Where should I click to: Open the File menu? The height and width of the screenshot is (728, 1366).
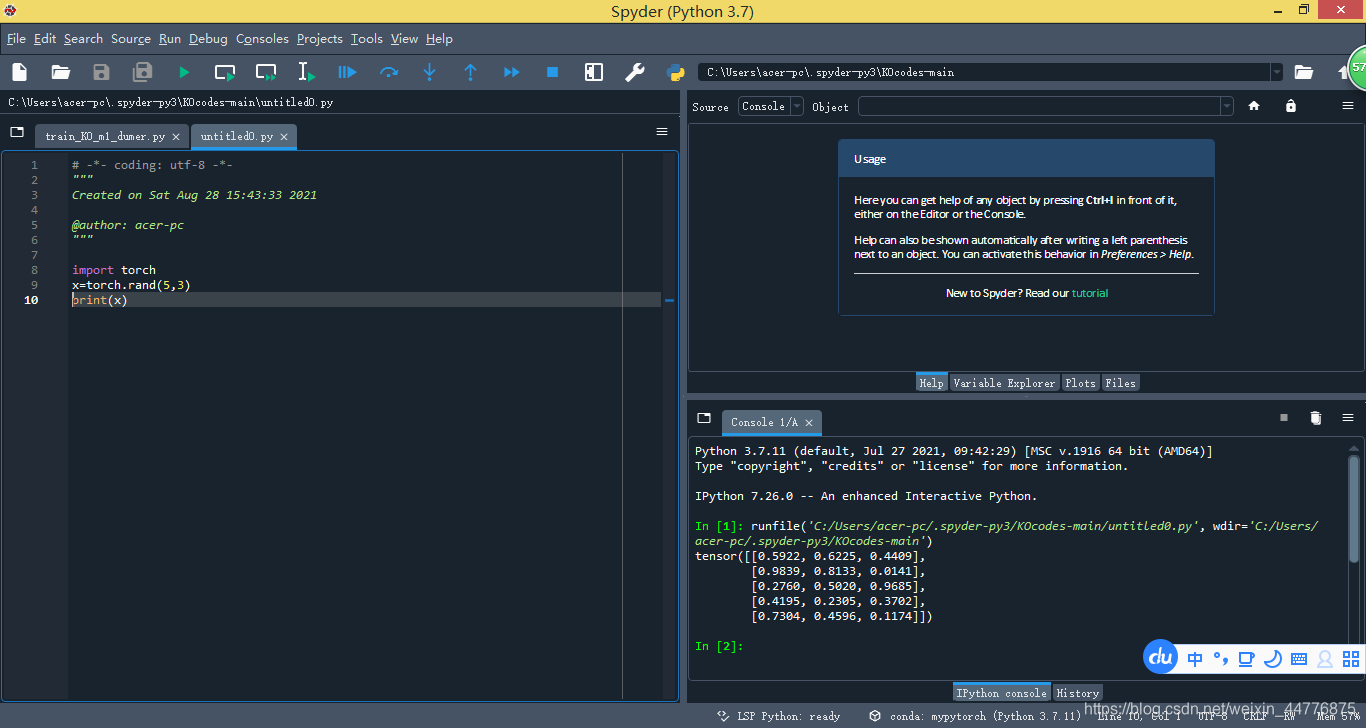16,39
